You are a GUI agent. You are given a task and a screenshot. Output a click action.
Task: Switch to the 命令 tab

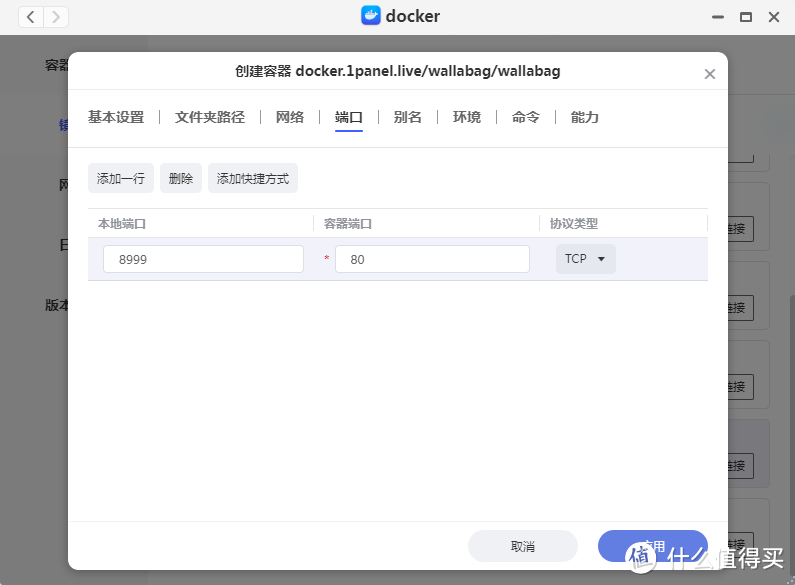click(x=526, y=117)
